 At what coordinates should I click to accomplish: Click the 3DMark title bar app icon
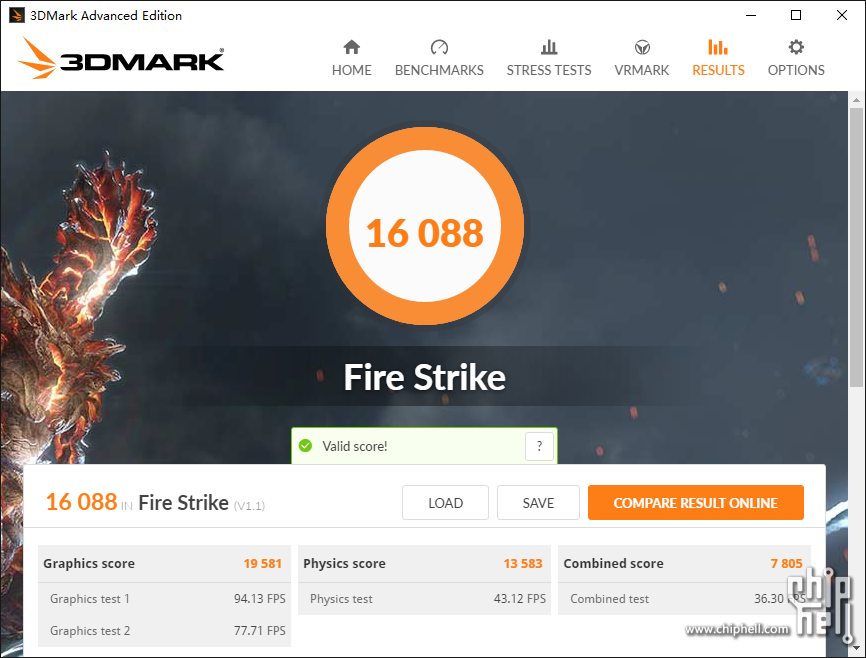click(17, 15)
